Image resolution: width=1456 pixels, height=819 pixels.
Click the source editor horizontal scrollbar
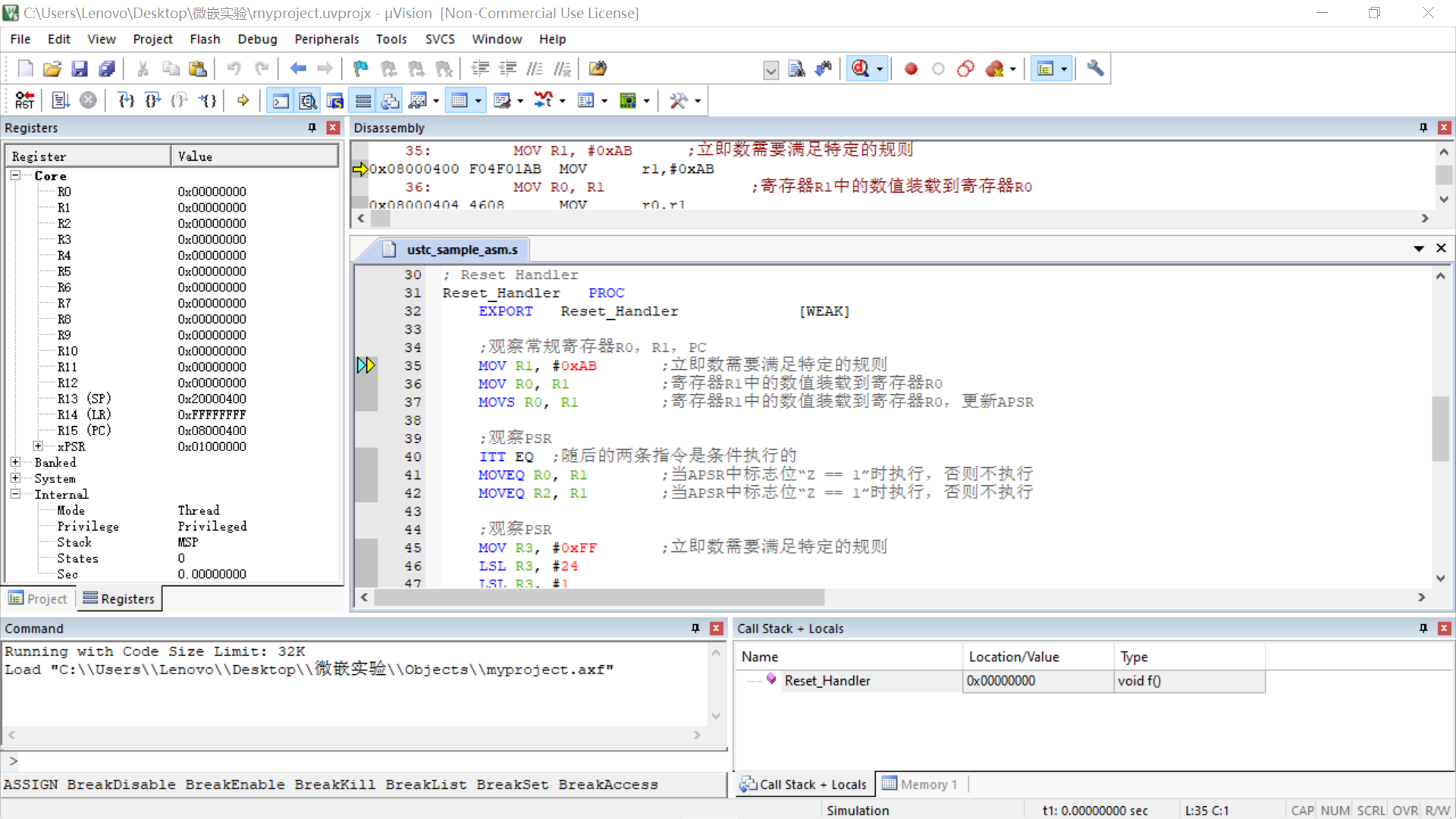(x=599, y=598)
